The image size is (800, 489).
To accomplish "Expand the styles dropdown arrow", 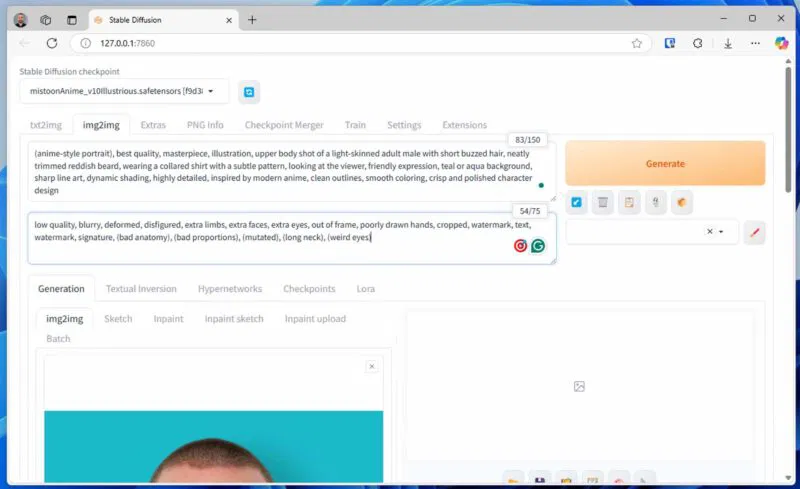I will point(721,232).
